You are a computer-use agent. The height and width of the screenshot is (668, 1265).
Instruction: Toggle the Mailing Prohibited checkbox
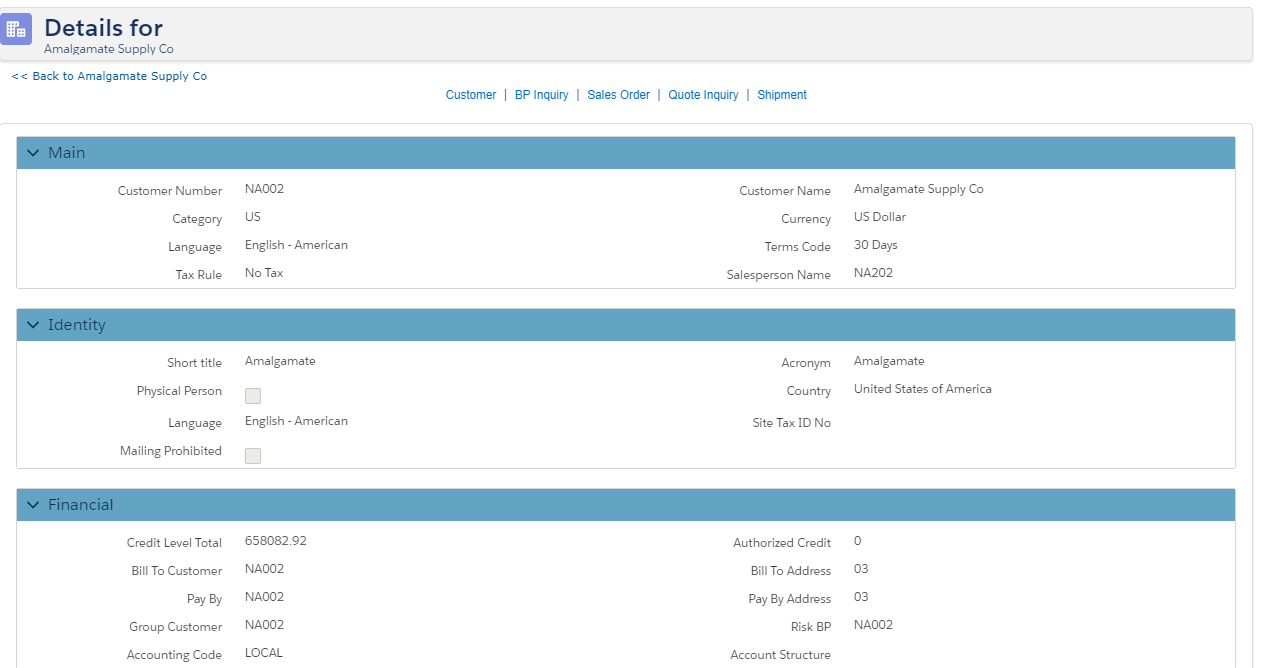[x=253, y=456]
